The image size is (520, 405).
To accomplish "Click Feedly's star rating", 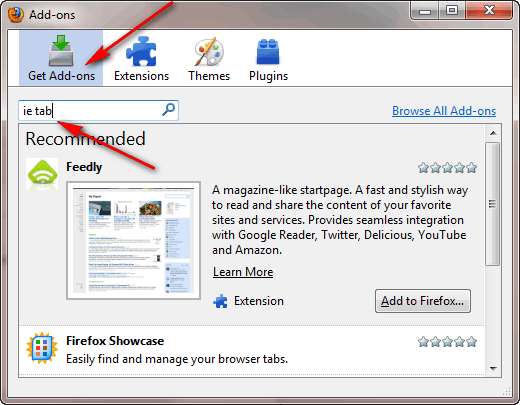I will [447, 168].
